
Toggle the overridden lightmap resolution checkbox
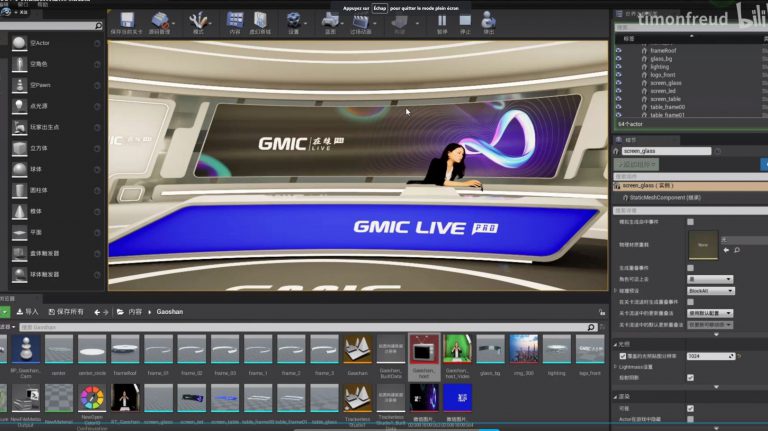tap(623, 356)
